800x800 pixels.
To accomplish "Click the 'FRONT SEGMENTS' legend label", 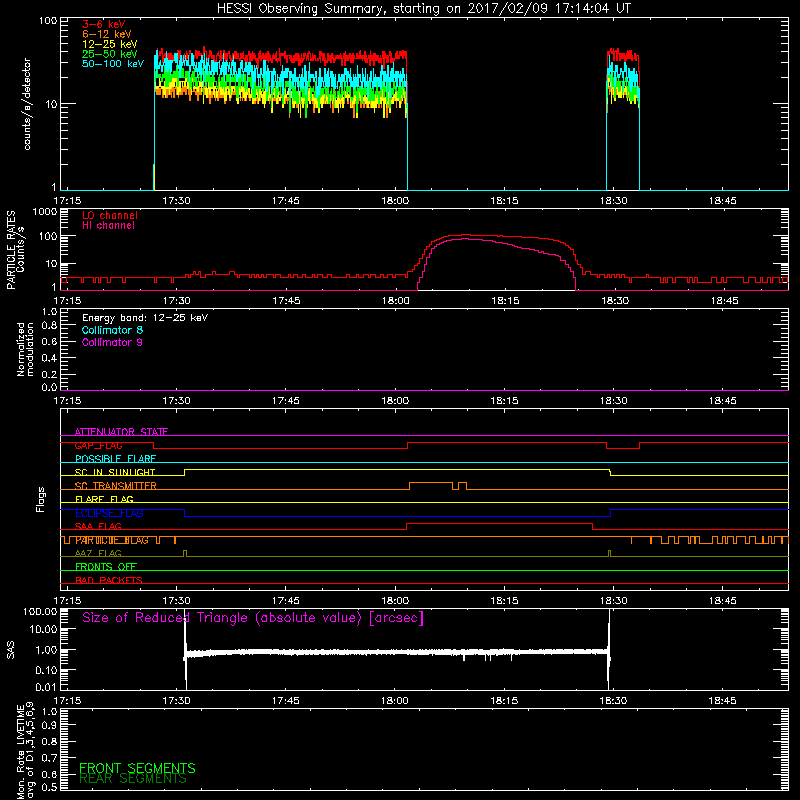I will (x=137, y=768).
